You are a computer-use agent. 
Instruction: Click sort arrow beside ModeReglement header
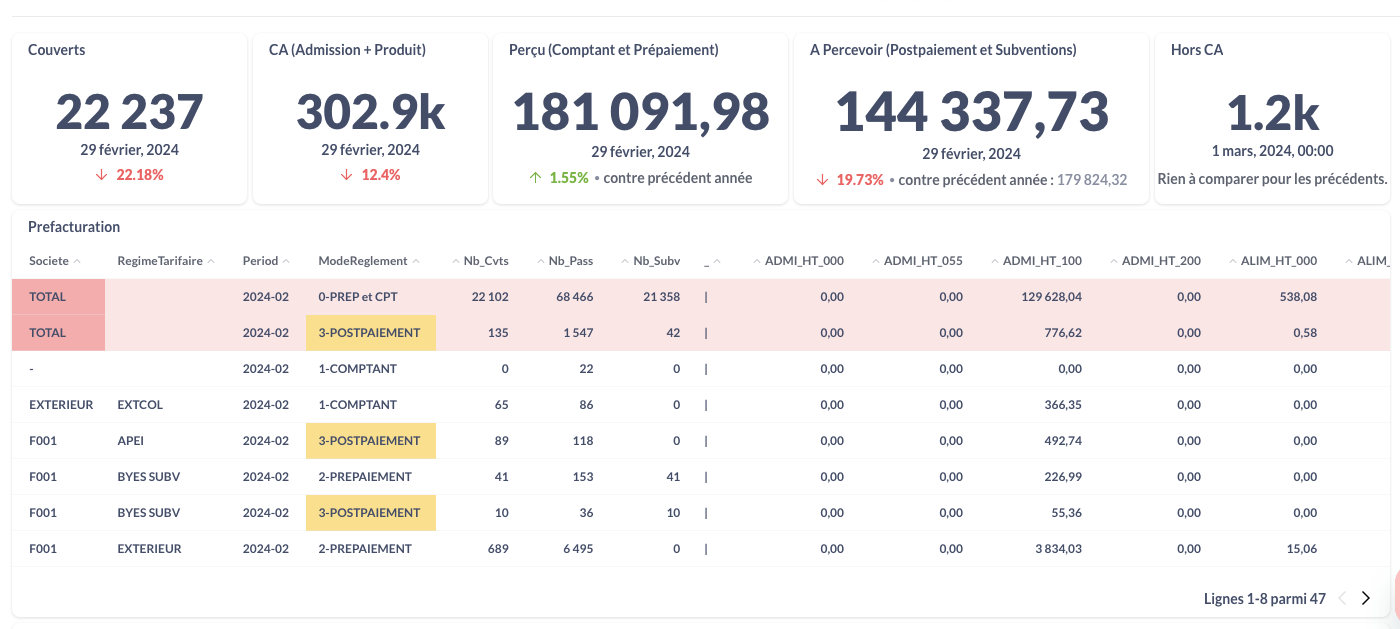point(416,261)
